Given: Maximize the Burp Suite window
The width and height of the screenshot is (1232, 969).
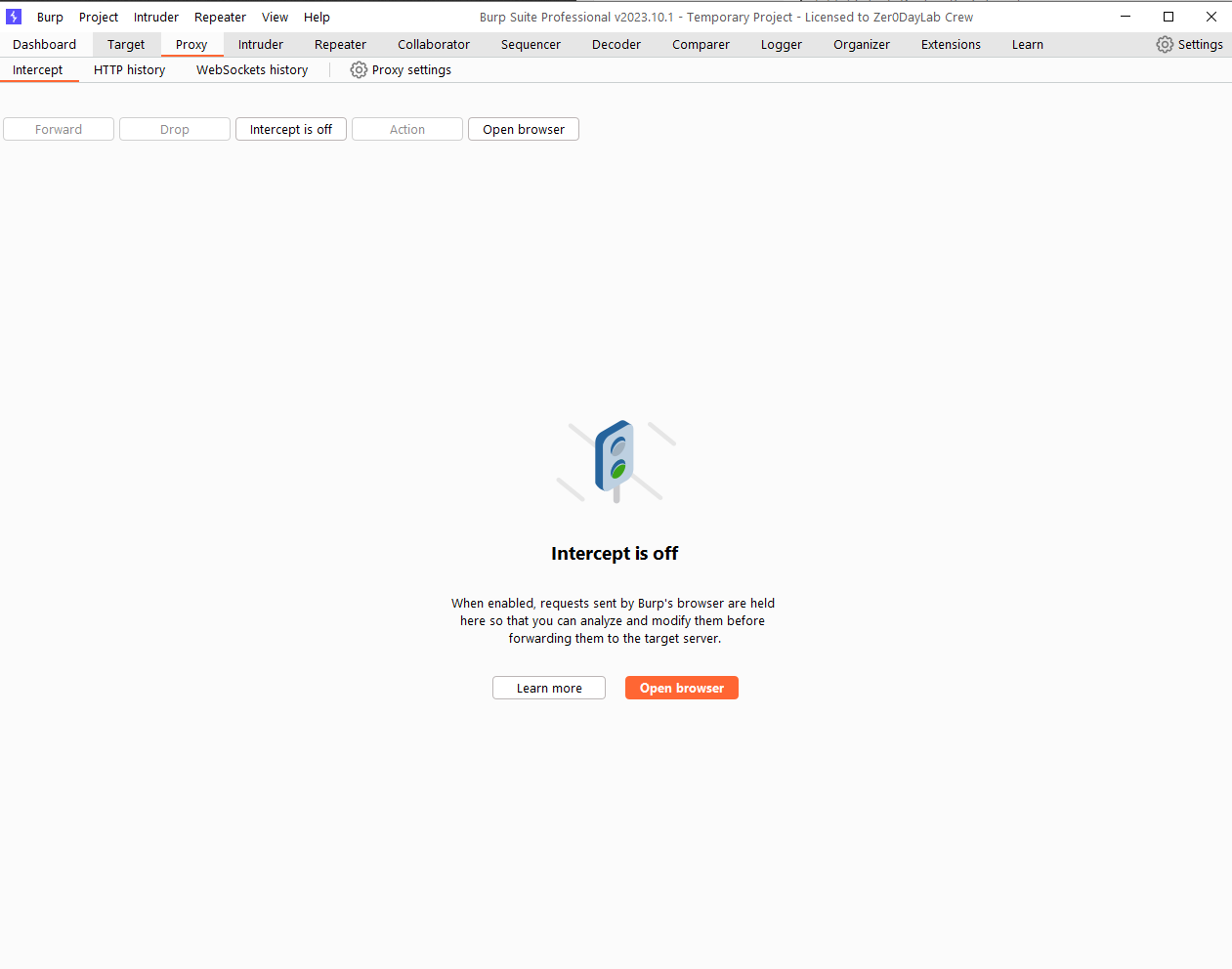Looking at the screenshot, I should (x=1168, y=17).
